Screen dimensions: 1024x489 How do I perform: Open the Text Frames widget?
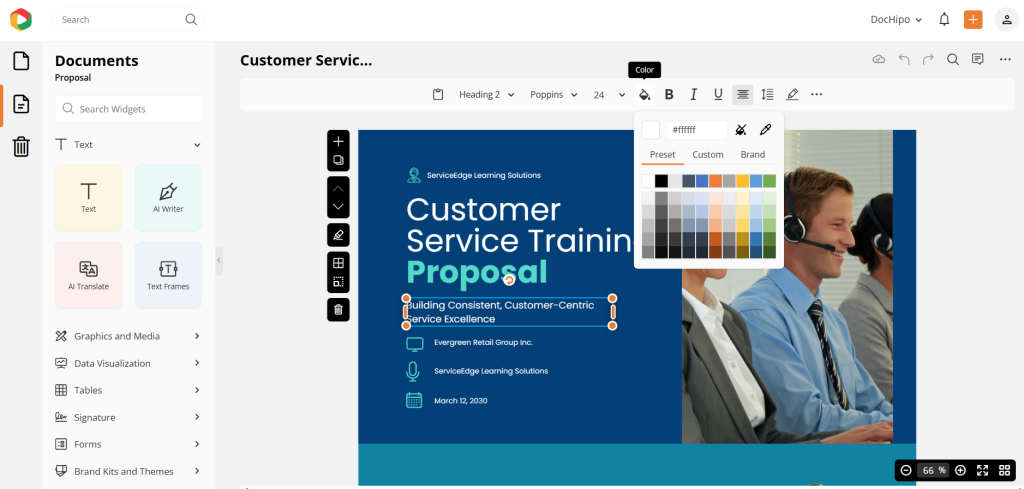coord(168,276)
